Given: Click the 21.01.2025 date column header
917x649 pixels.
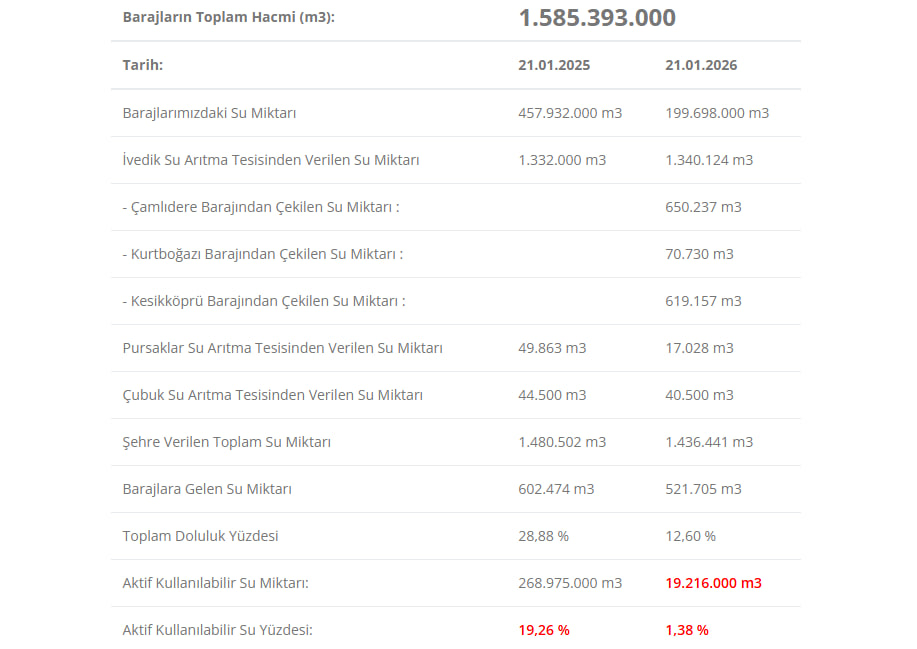Looking at the screenshot, I should coord(554,65).
